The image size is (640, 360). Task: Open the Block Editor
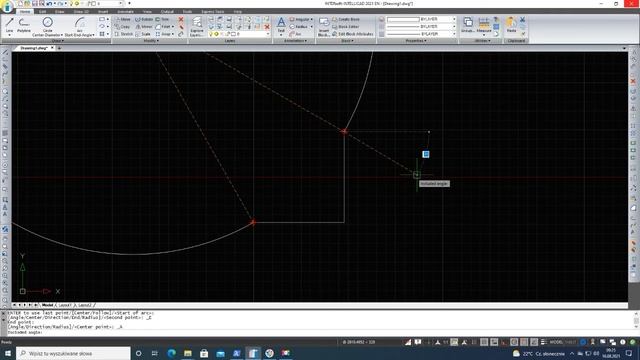click(x=346, y=27)
